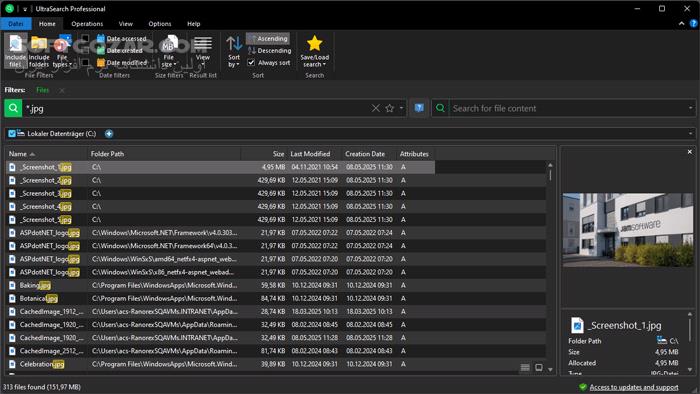Click the Files filter tag
Screen dimensions: 700x394
pyautogui.click(x=42, y=90)
